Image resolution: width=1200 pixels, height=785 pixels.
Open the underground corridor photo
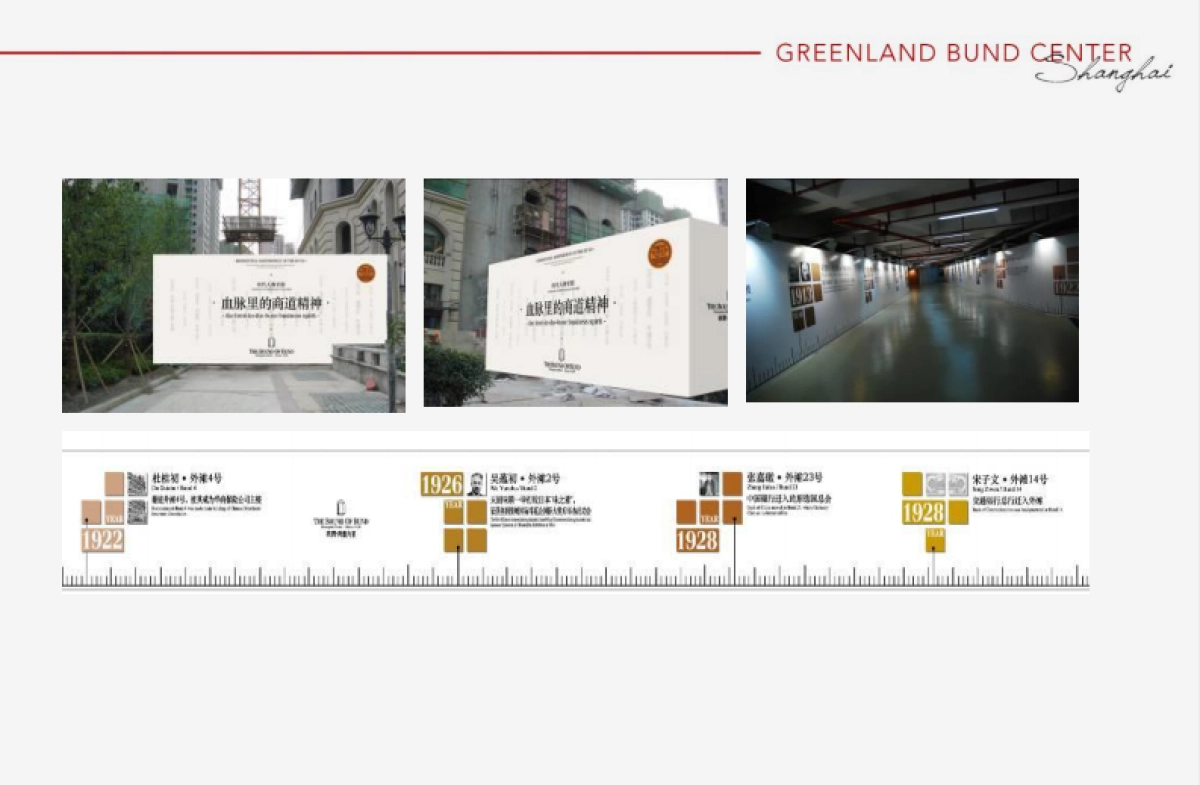point(912,290)
